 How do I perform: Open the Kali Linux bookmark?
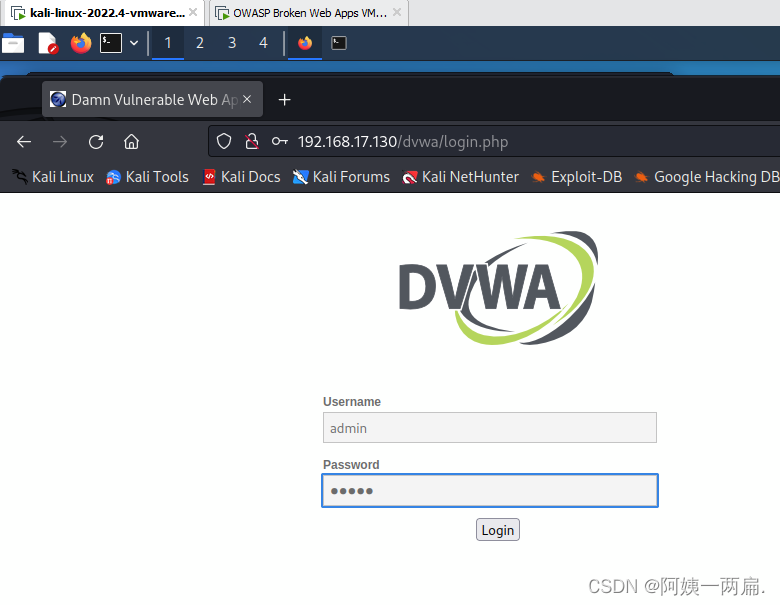tap(53, 177)
